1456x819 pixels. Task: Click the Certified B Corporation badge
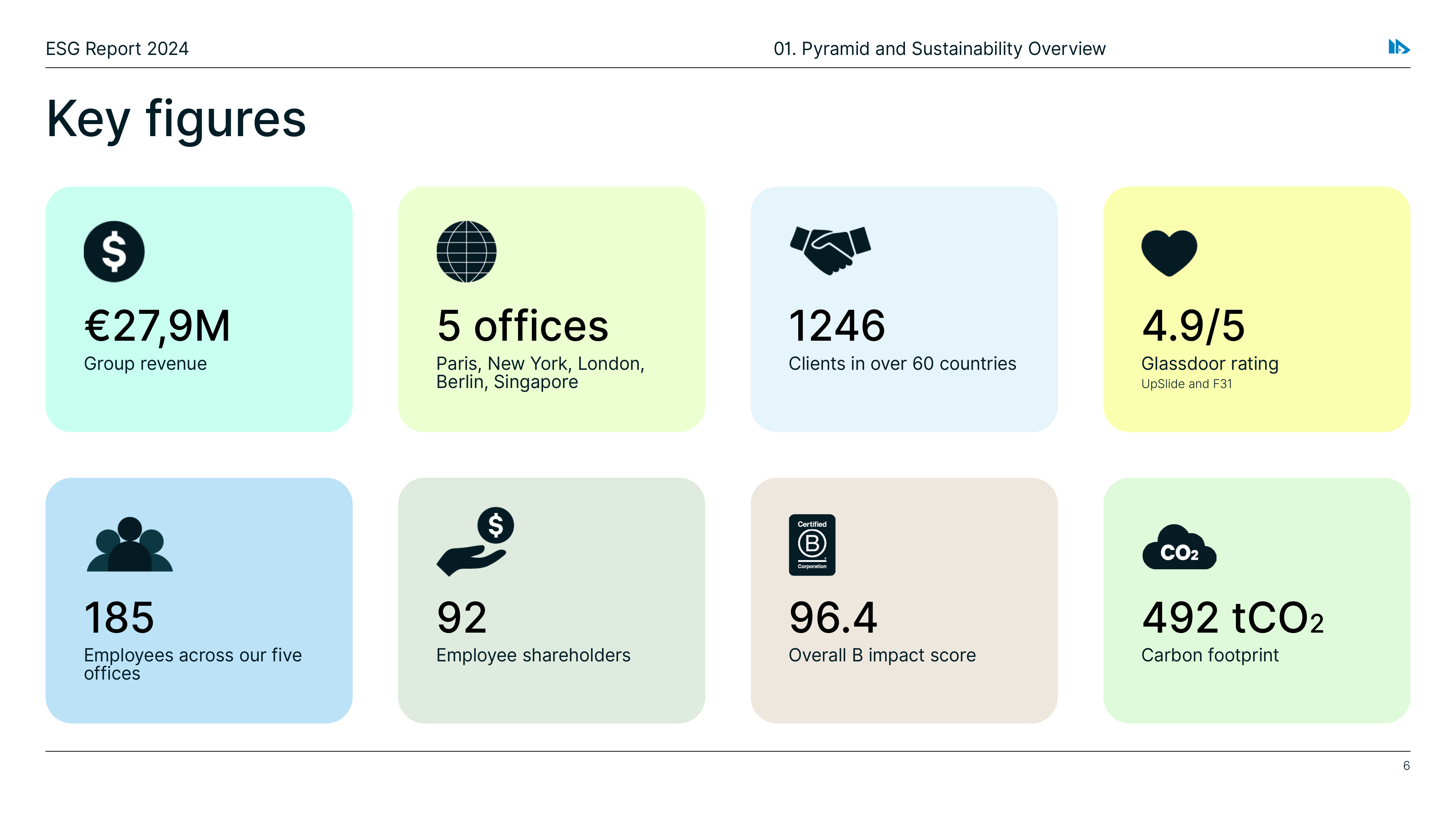tap(812, 545)
